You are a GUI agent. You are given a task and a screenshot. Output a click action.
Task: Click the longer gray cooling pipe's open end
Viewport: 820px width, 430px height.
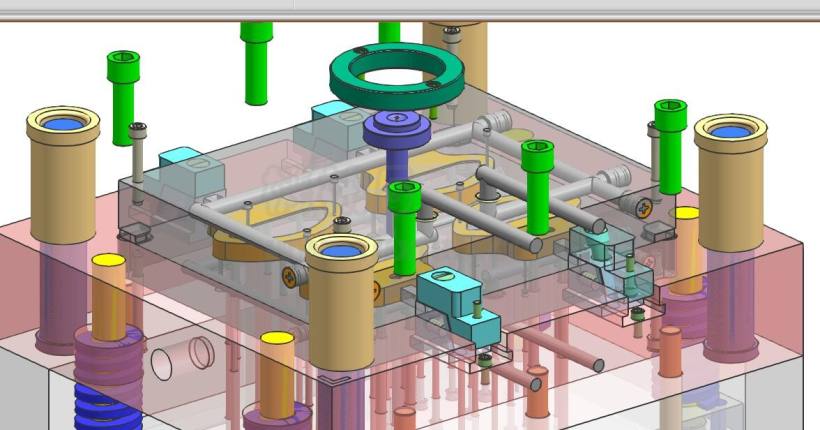coord(536,245)
